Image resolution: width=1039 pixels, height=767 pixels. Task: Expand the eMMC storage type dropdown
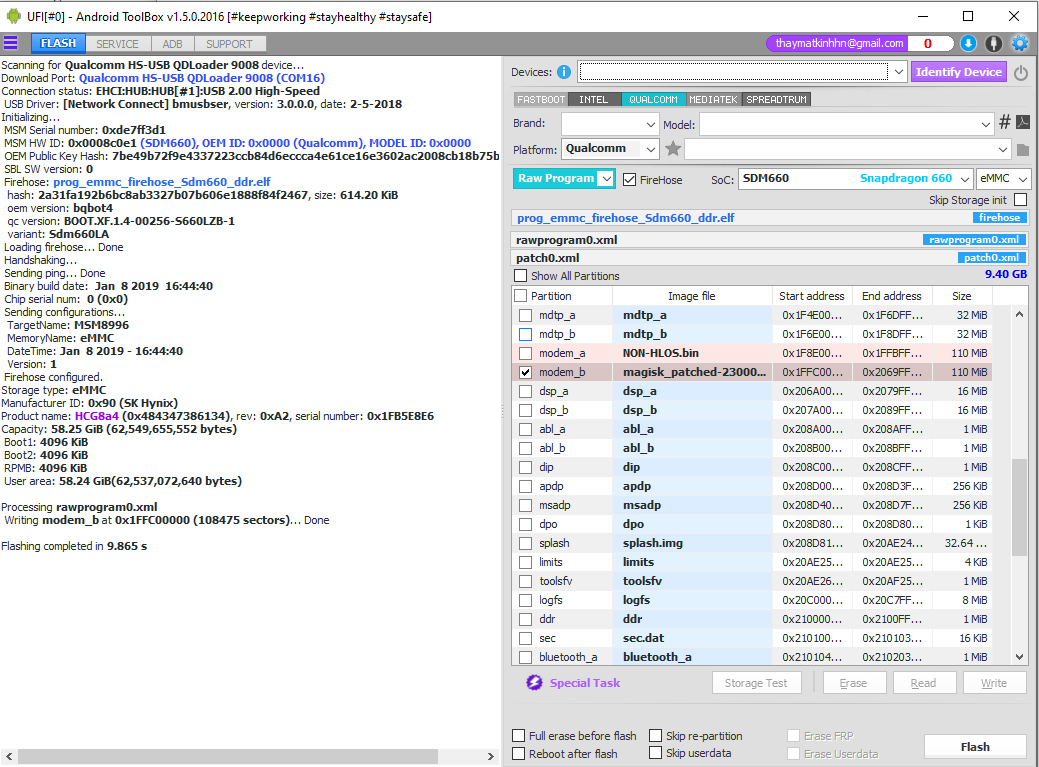pyautogui.click(x=1002, y=179)
